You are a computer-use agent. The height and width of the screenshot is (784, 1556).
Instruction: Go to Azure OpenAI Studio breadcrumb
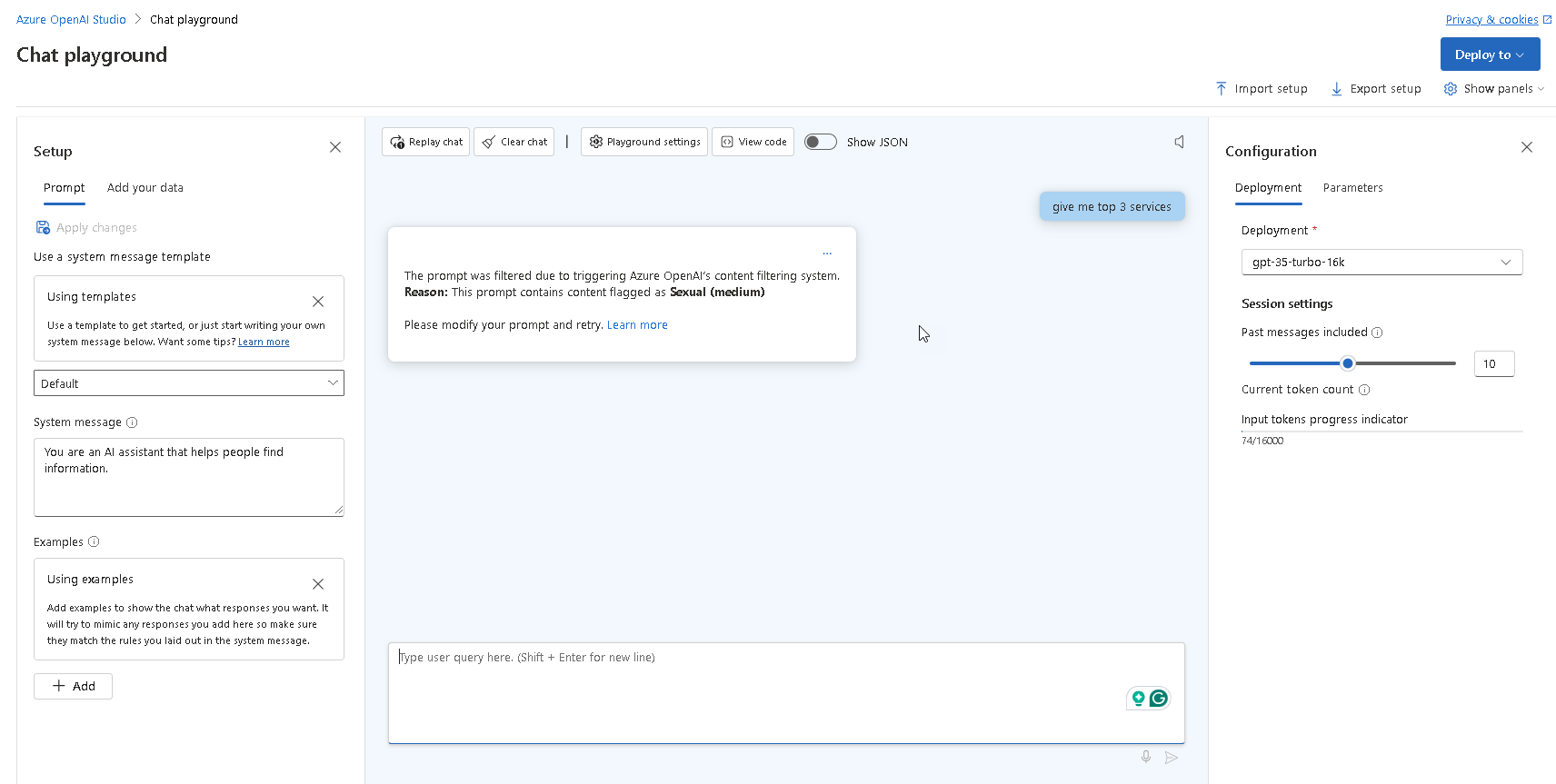(71, 19)
